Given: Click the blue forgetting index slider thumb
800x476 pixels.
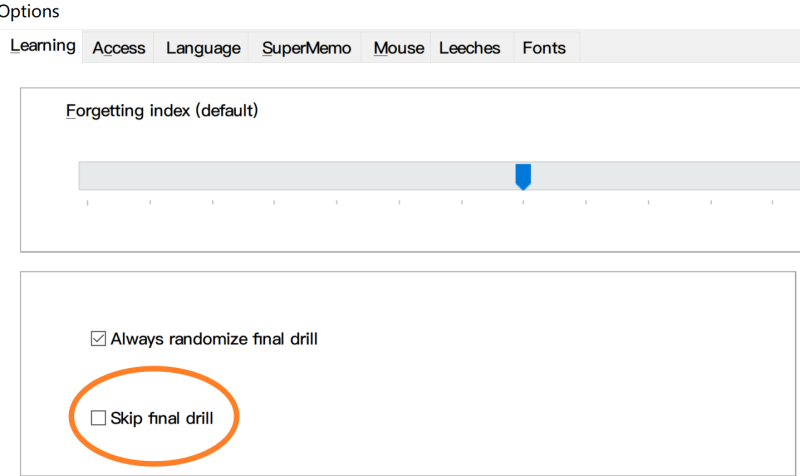Looking at the screenshot, I should tap(523, 177).
